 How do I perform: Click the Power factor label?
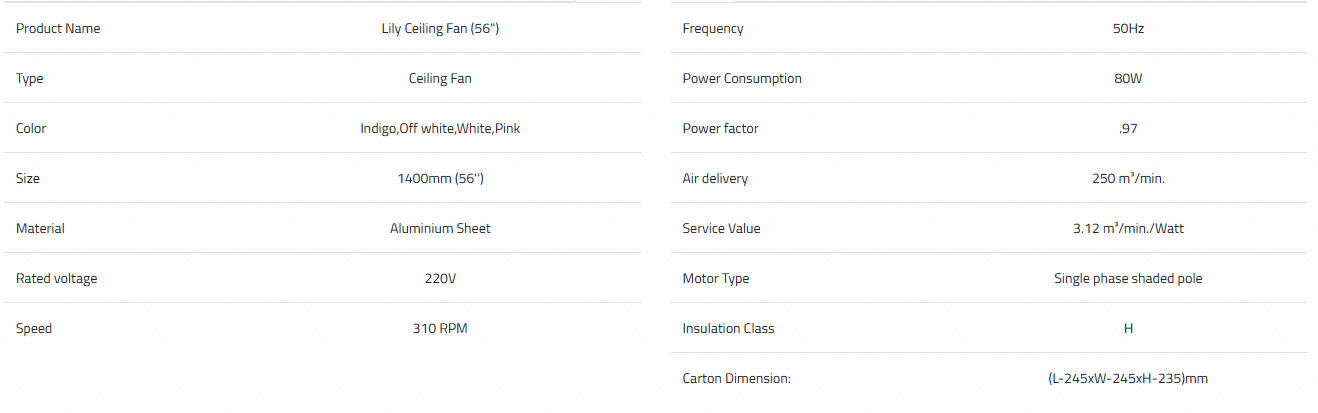[x=720, y=129]
